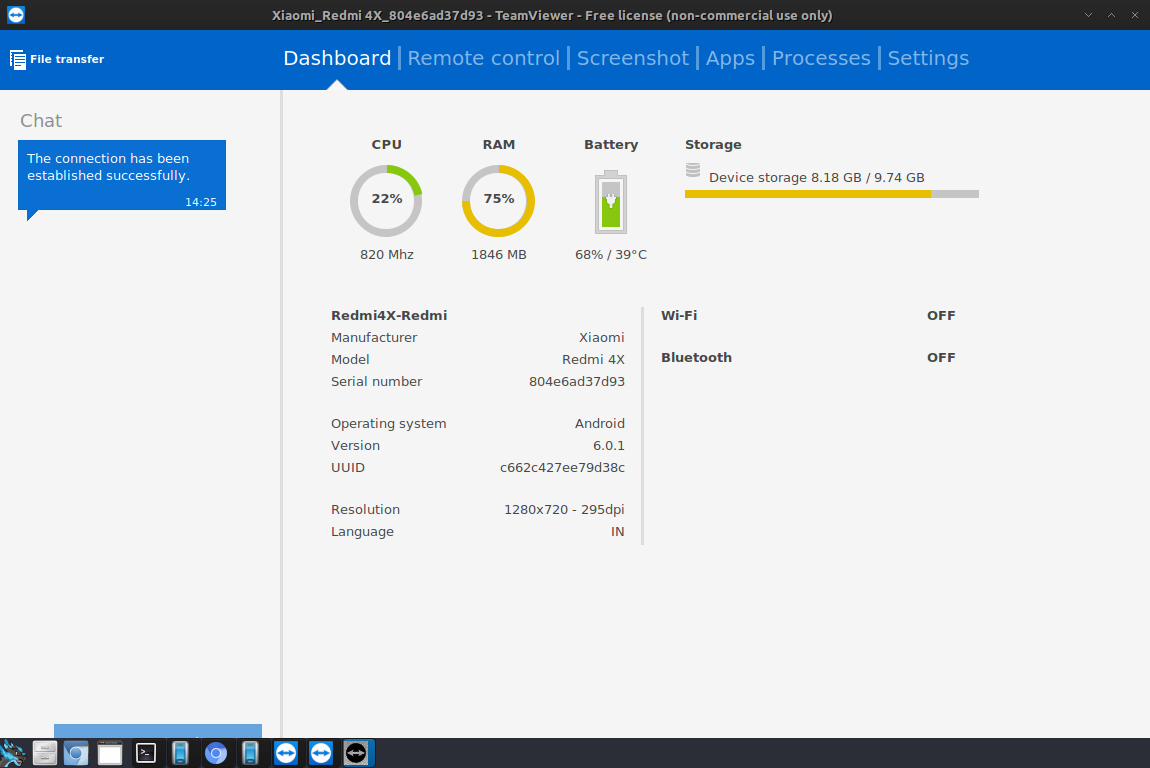This screenshot has height=768, width=1150.
Task: Click the device storage usage bar
Action: pyautogui.click(x=832, y=194)
